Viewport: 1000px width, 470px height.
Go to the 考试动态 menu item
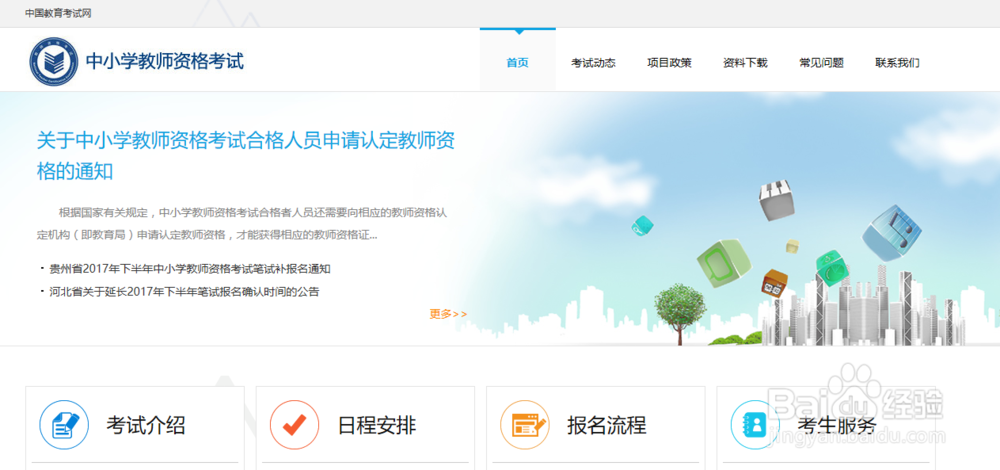pyautogui.click(x=593, y=63)
